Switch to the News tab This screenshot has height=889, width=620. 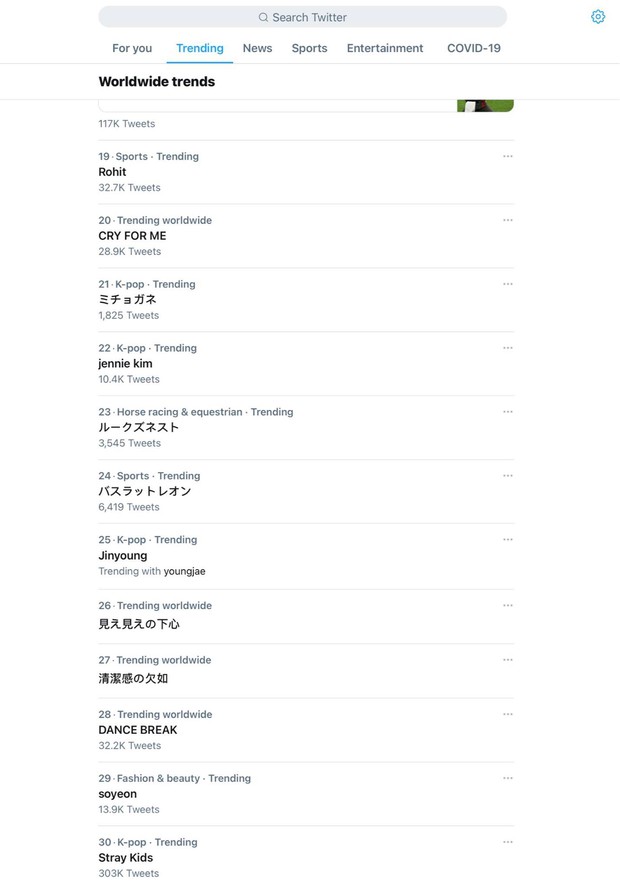tap(257, 48)
